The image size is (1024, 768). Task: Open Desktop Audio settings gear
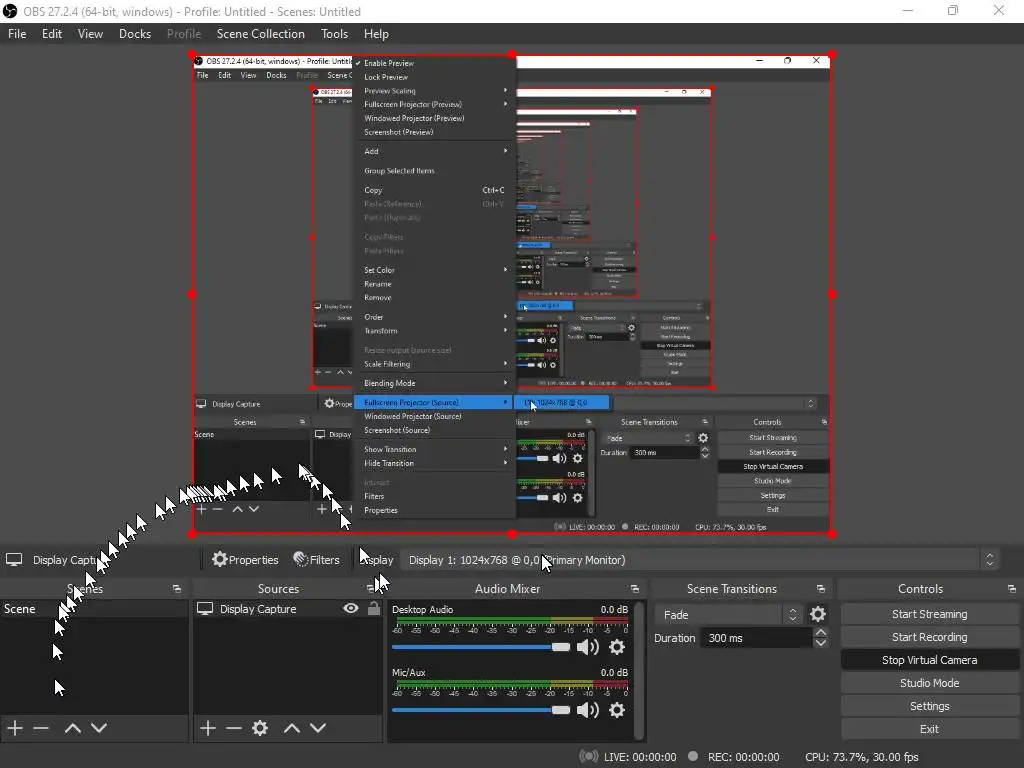click(x=616, y=647)
